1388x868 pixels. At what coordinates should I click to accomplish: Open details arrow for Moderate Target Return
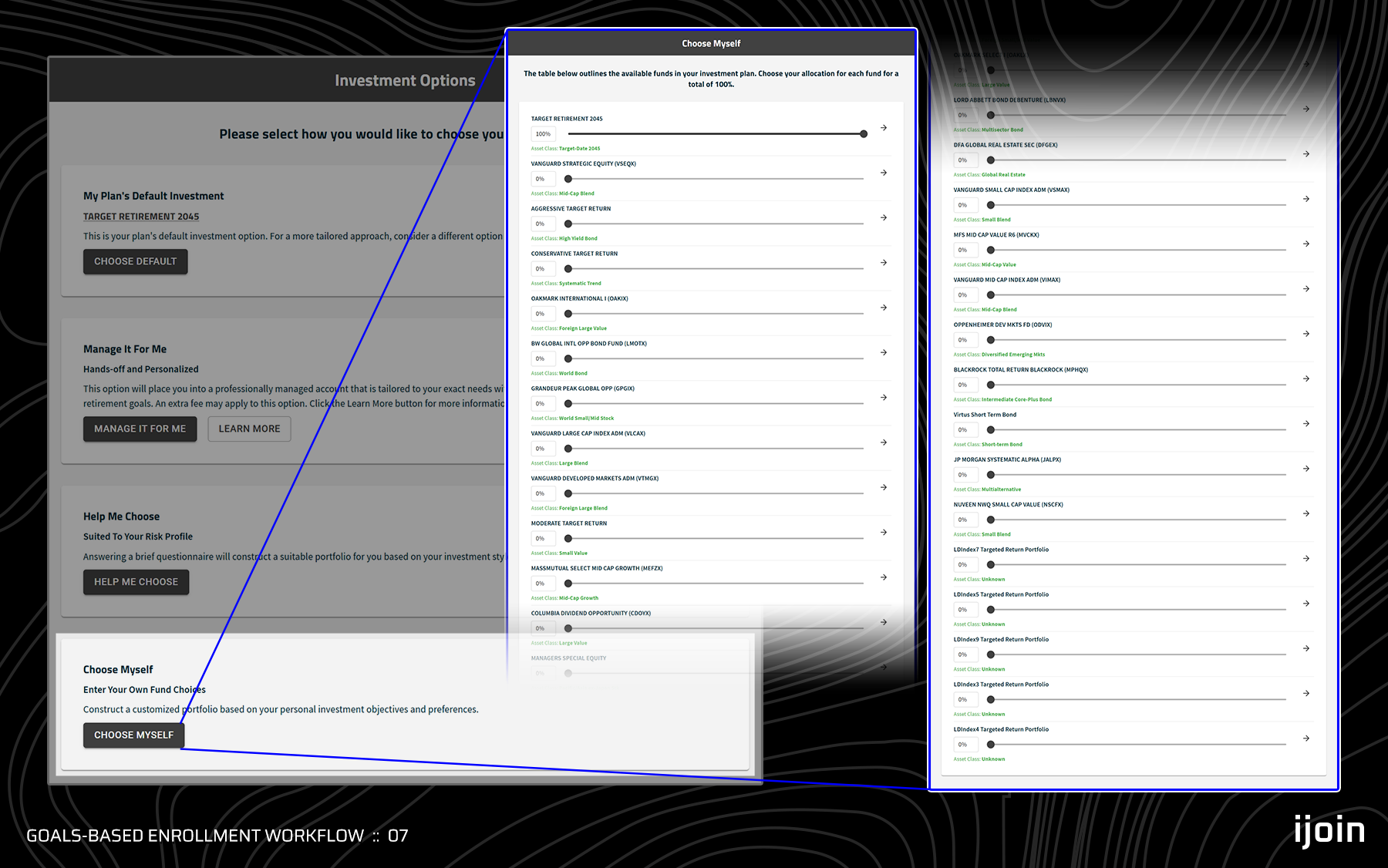tap(884, 533)
